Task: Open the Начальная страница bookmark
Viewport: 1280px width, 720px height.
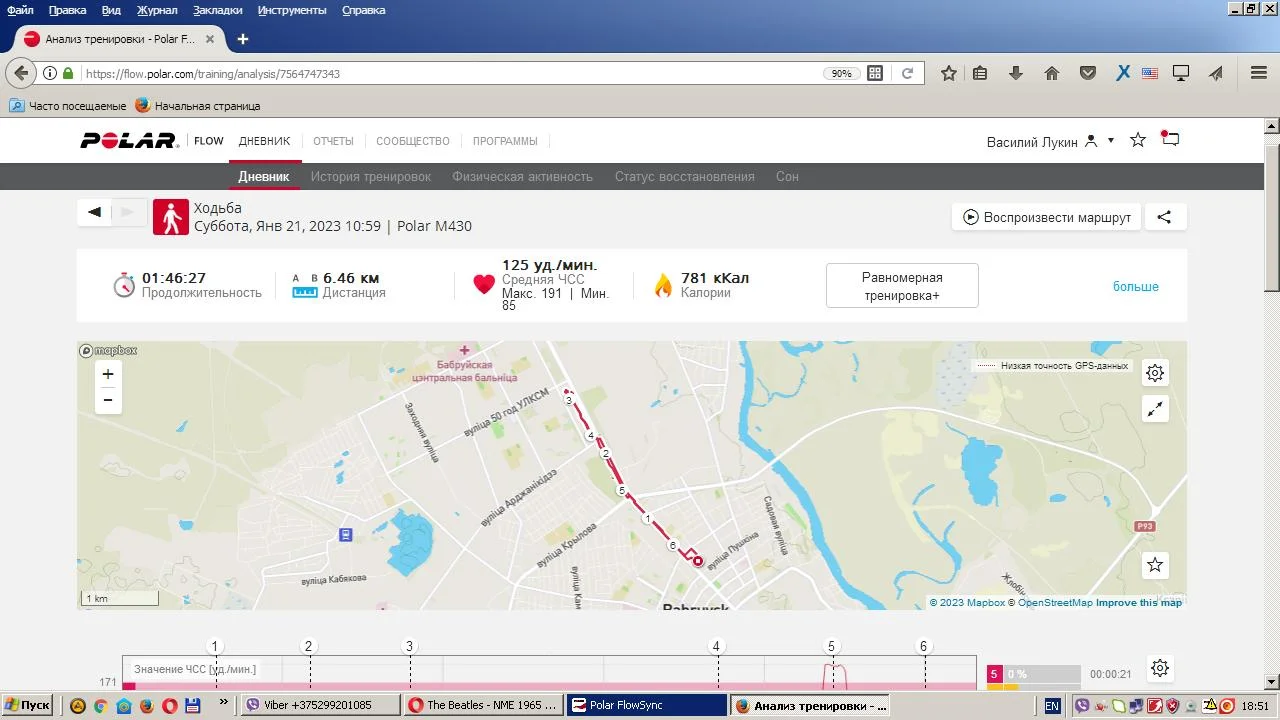Action: point(198,105)
